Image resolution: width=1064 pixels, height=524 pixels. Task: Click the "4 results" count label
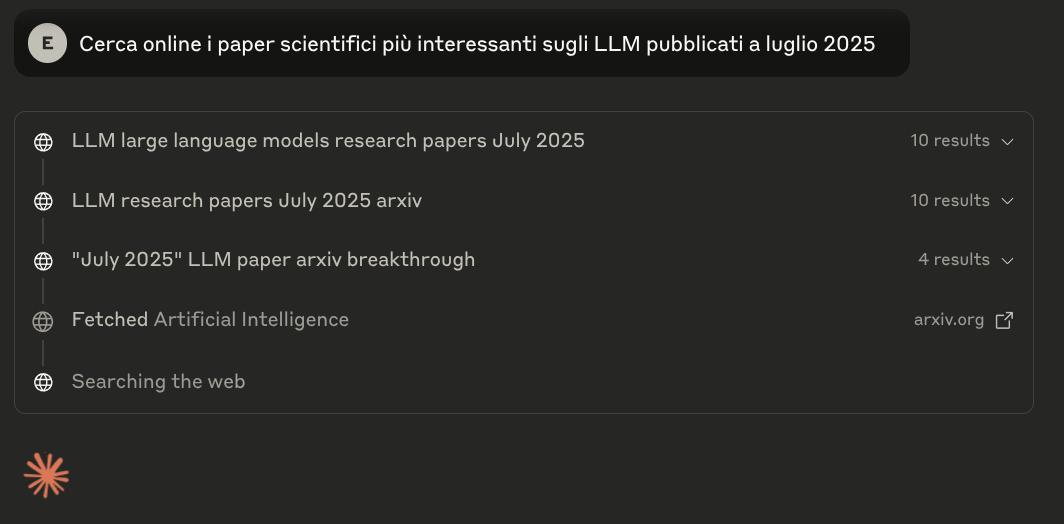tap(953, 260)
